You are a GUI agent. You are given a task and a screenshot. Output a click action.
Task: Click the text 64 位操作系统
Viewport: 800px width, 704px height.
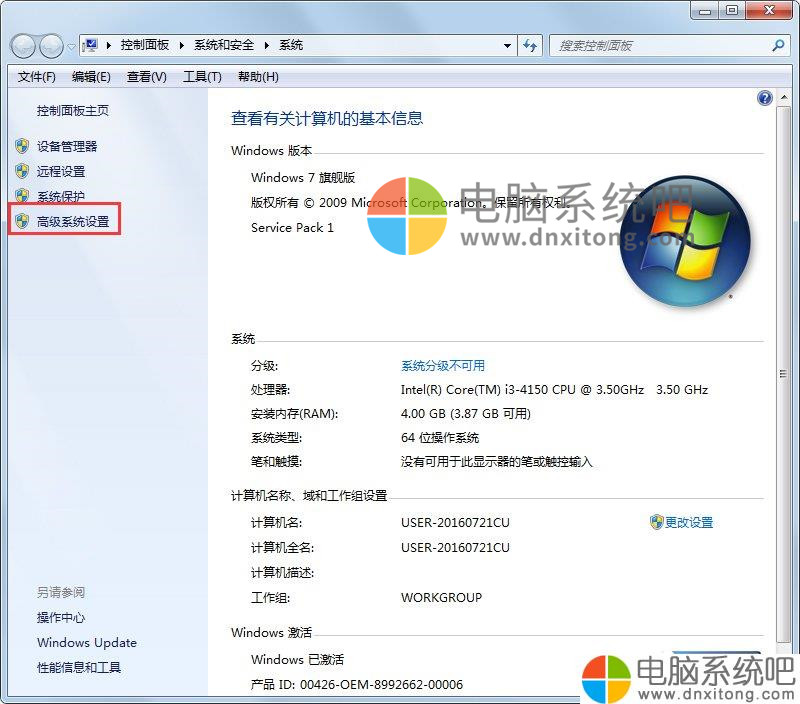440,438
